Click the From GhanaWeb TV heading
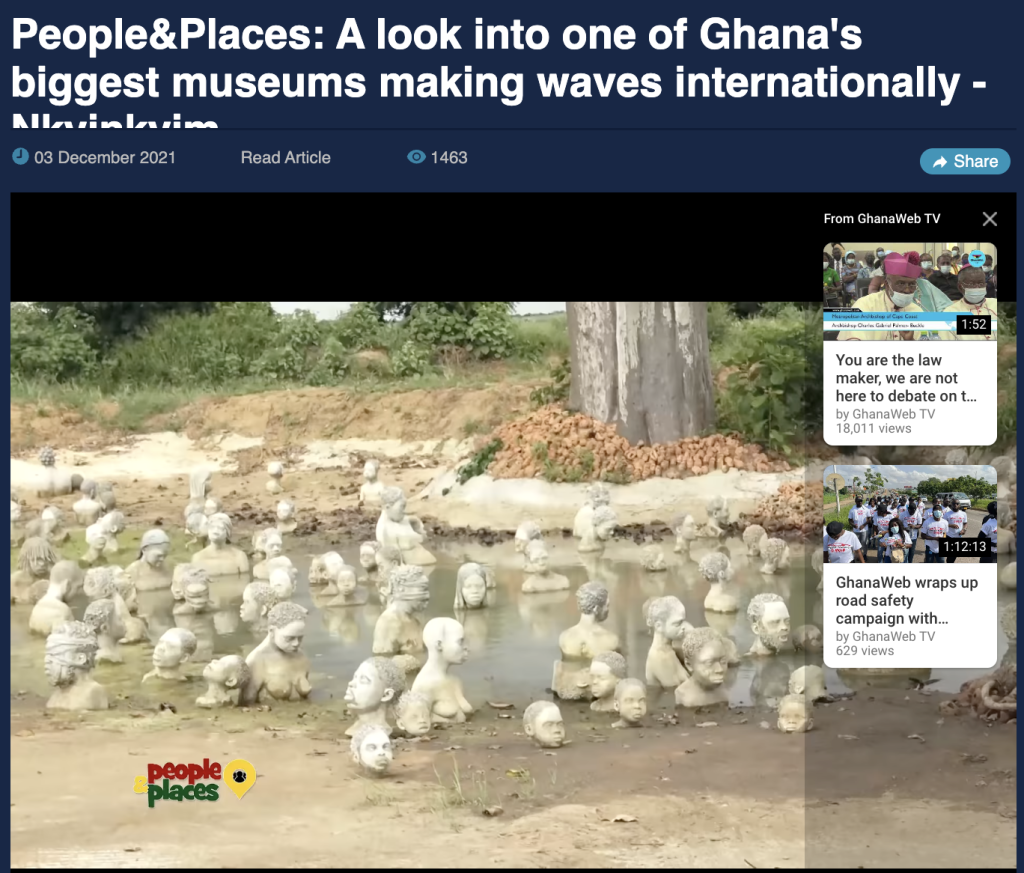This screenshot has height=873, width=1024. [x=882, y=219]
